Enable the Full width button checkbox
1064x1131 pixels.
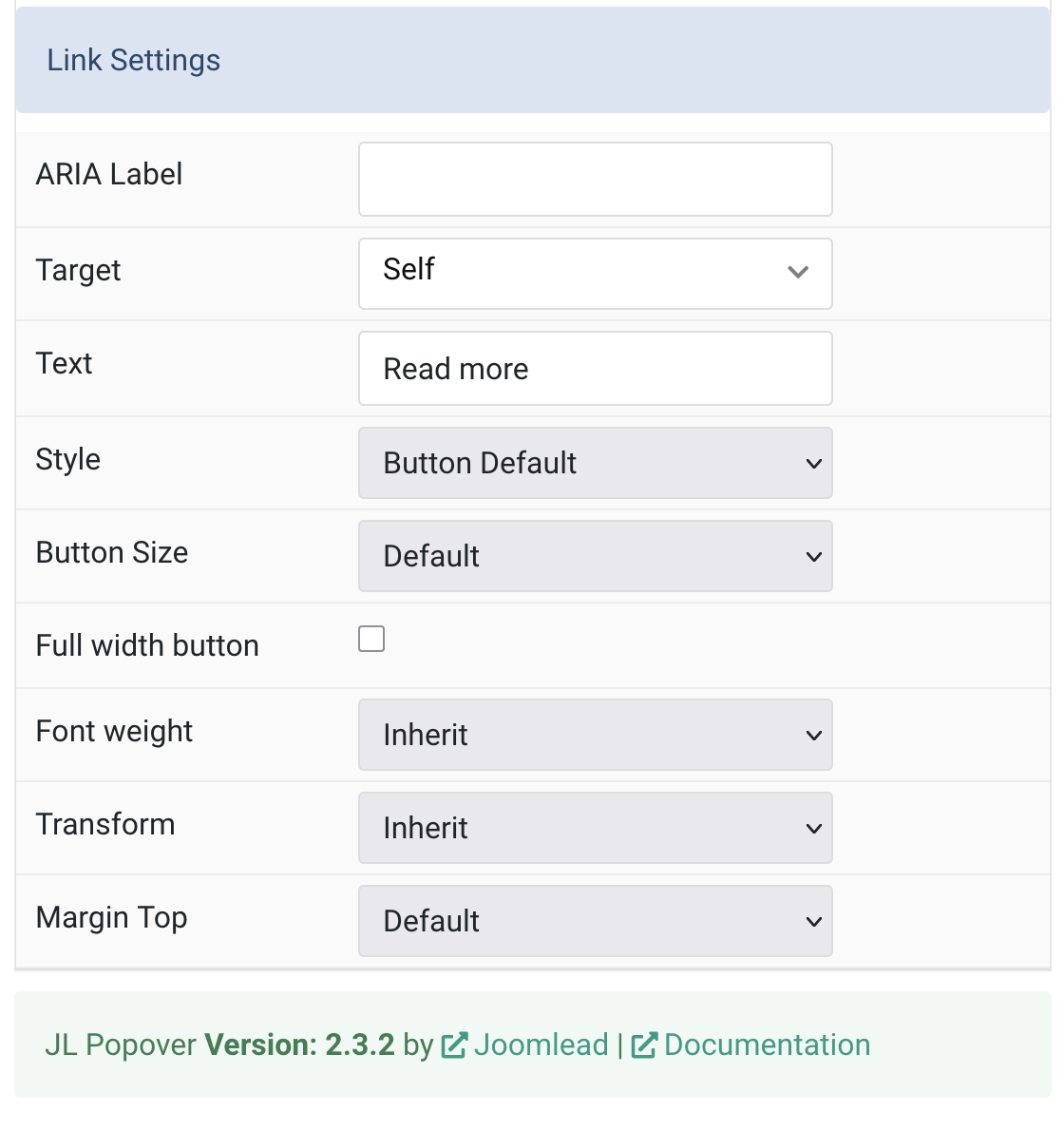click(x=371, y=639)
